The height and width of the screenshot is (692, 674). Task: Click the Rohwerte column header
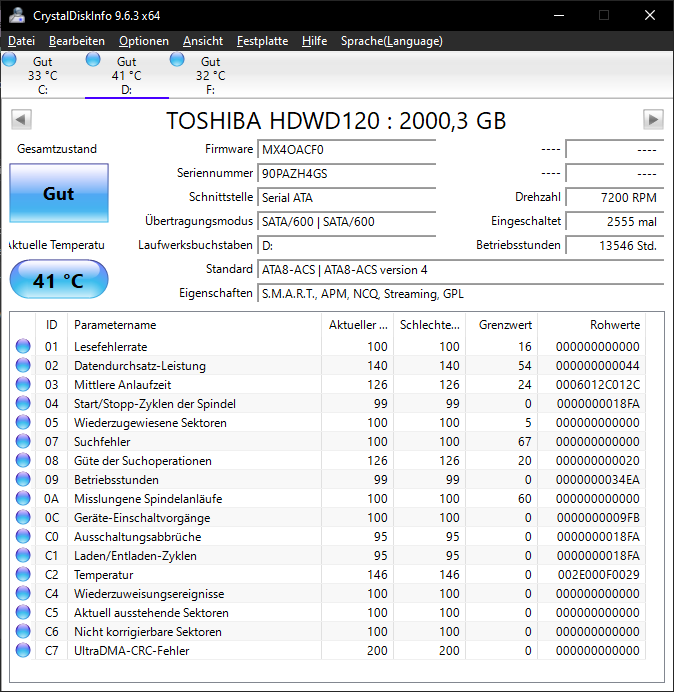pyautogui.click(x=591, y=325)
